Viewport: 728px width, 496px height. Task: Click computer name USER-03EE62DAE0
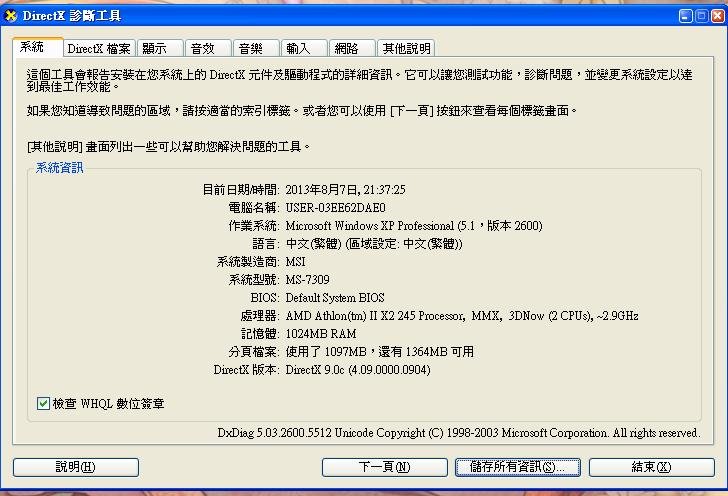click(335, 208)
